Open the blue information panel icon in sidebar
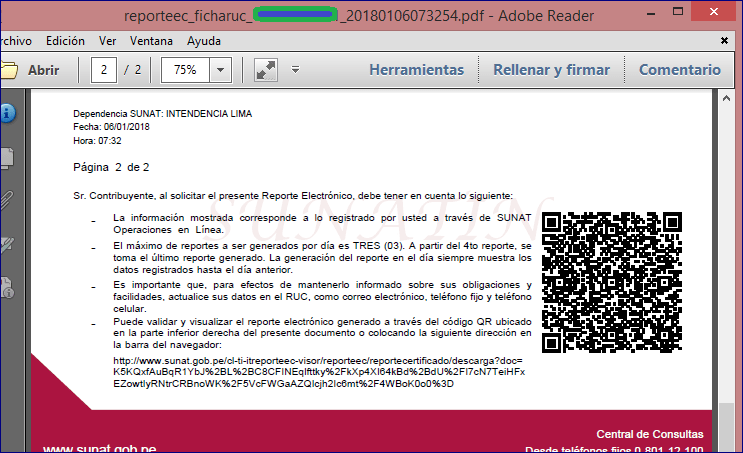This screenshot has width=743, height=453. (x=6, y=113)
